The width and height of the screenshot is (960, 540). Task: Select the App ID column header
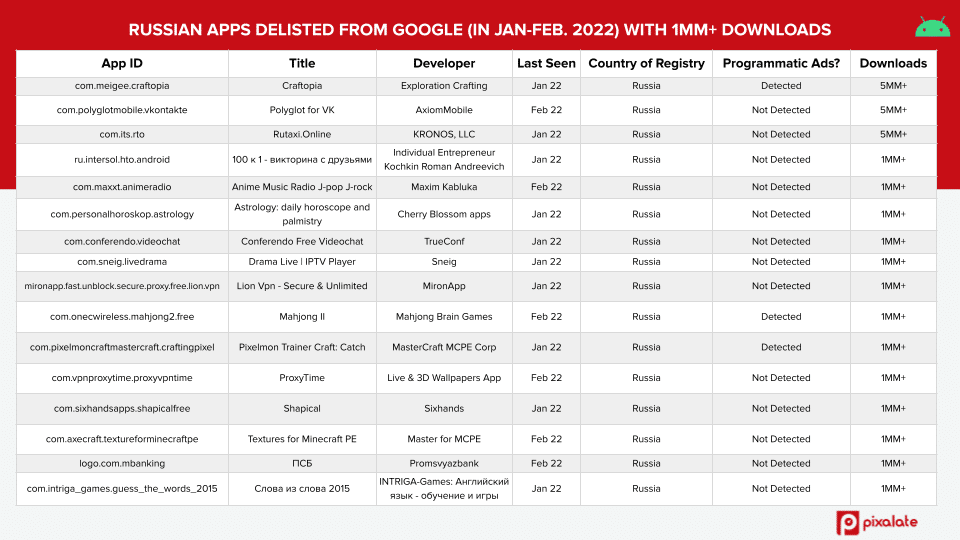pos(122,63)
